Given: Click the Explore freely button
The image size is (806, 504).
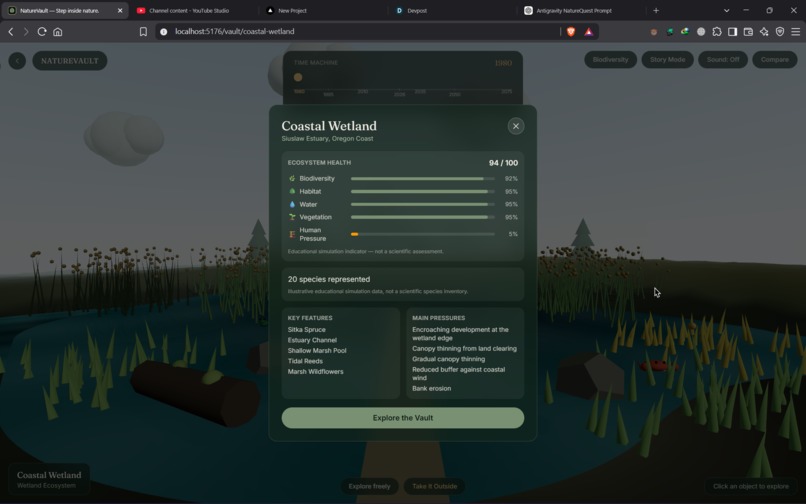Looking at the screenshot, I should click(369, 486).
